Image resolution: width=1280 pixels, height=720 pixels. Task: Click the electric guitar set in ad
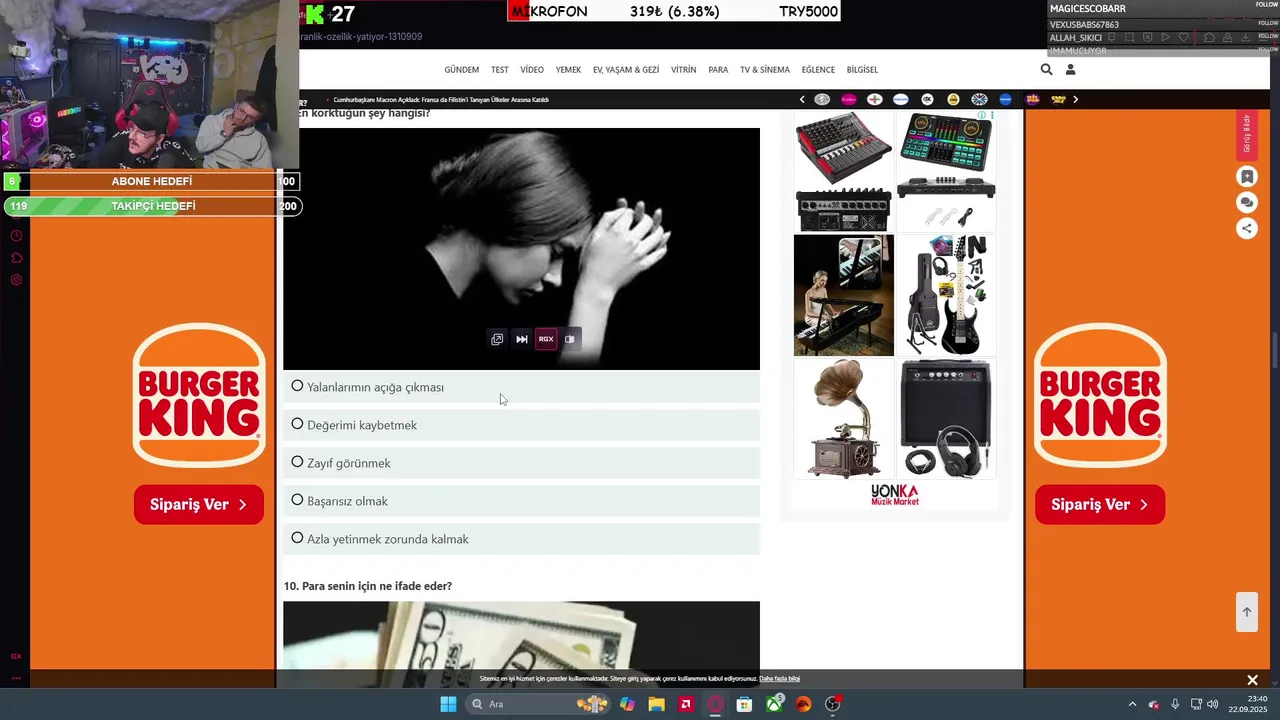coord(946,295)
